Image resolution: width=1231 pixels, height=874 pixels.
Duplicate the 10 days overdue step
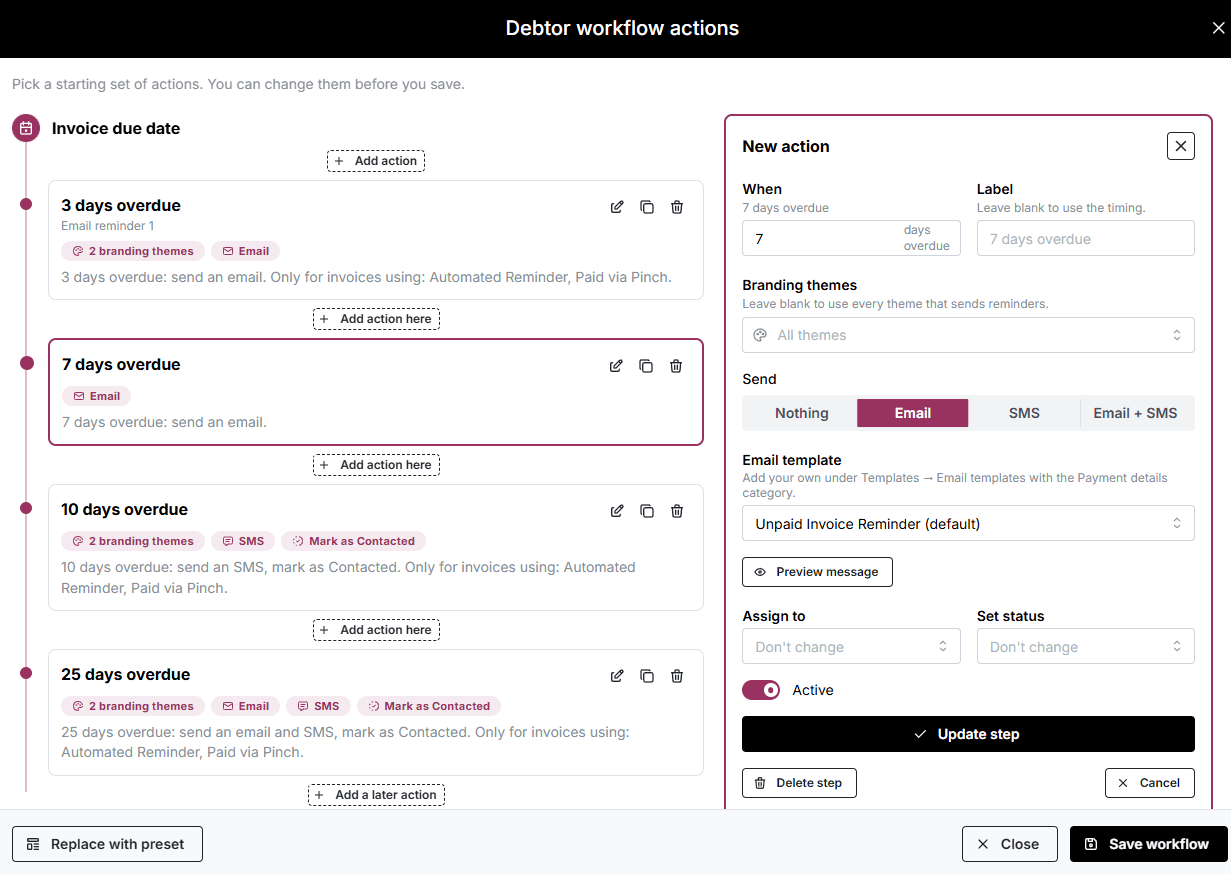(647, 511)
